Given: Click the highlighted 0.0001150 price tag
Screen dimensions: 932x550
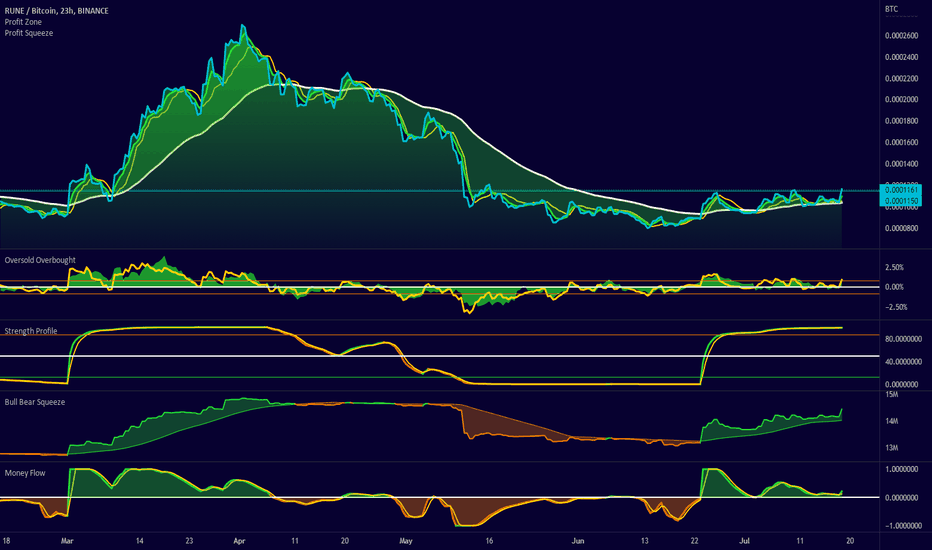Looking at the screenshot, I should (x=901, y=201).
